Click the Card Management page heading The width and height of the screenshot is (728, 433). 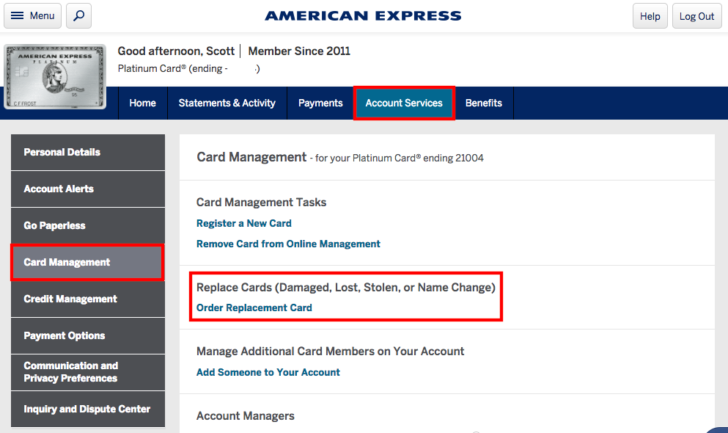coord(252,157)
